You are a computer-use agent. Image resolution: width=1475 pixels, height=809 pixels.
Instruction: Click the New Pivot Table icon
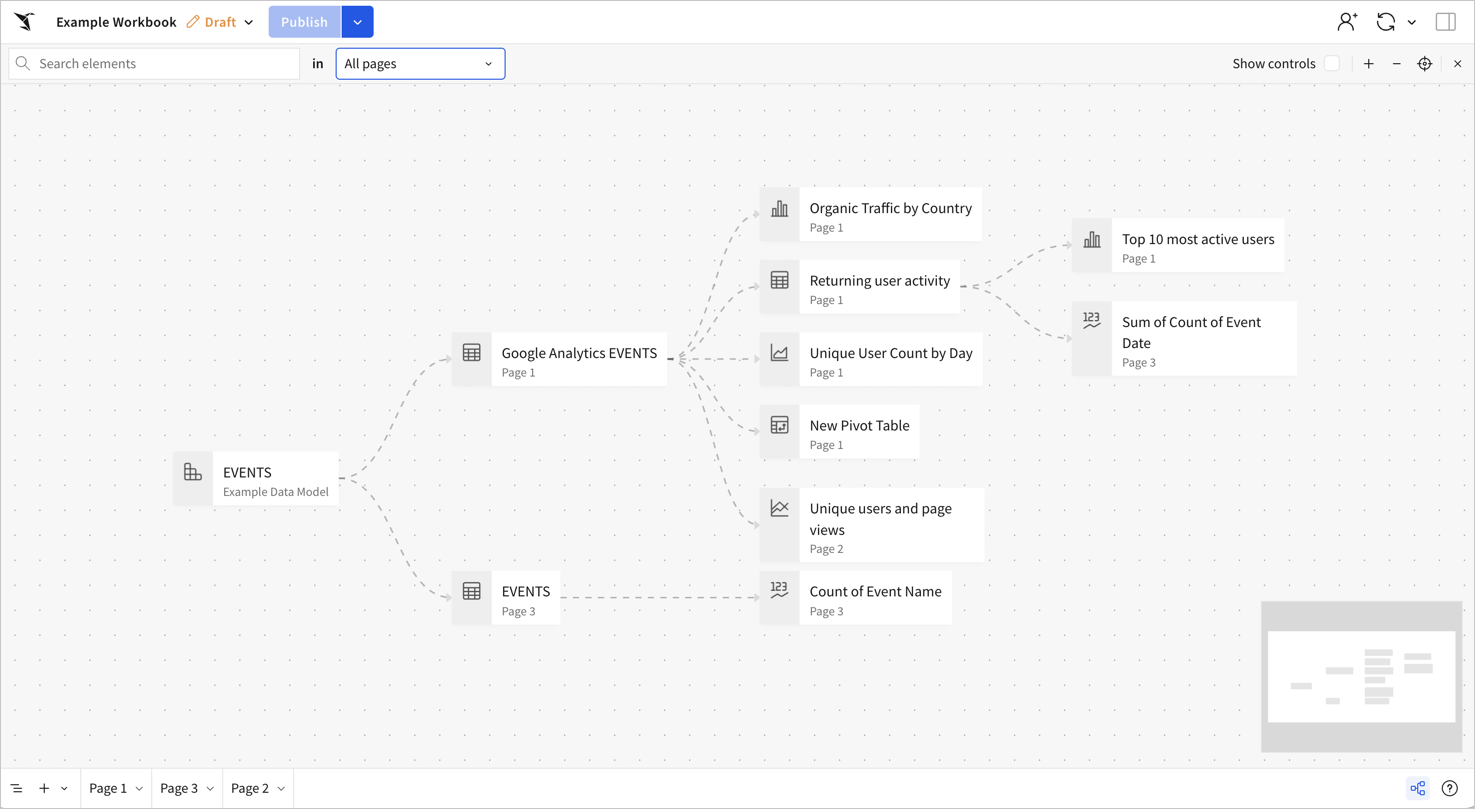tap(780, 425)
